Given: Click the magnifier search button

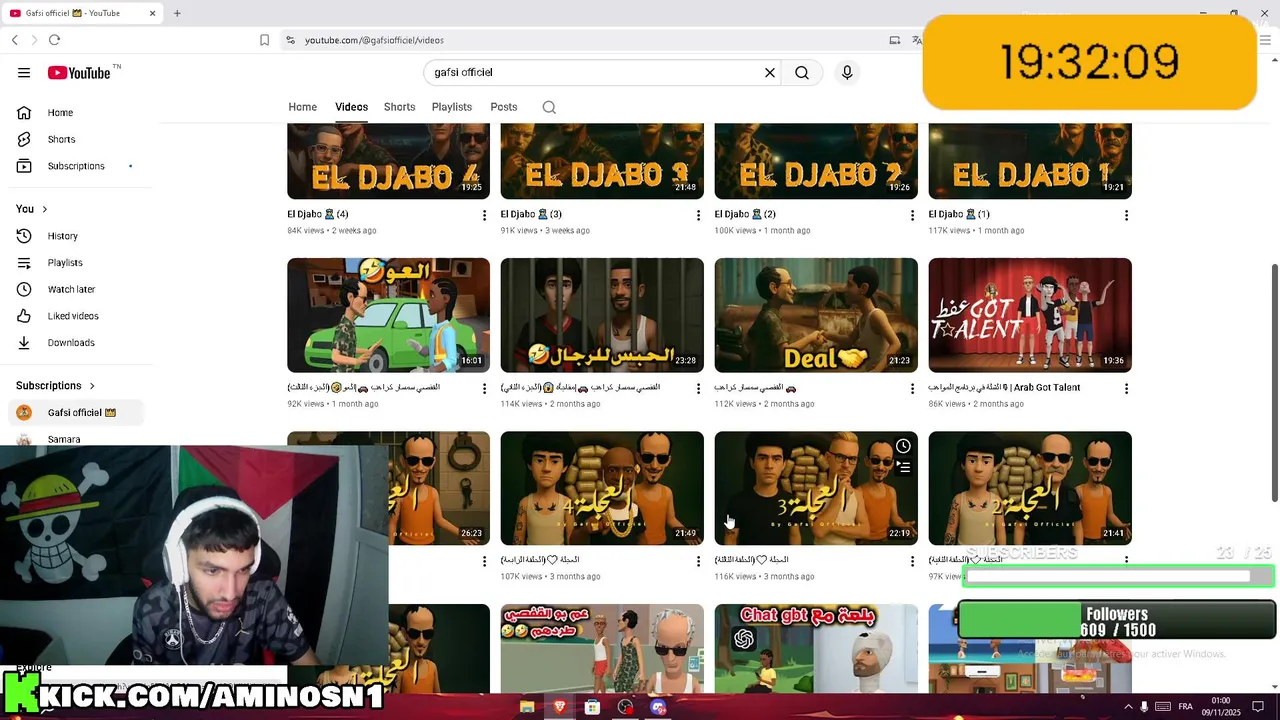Looking at the screenshot, I should click(x=802, y=72).
